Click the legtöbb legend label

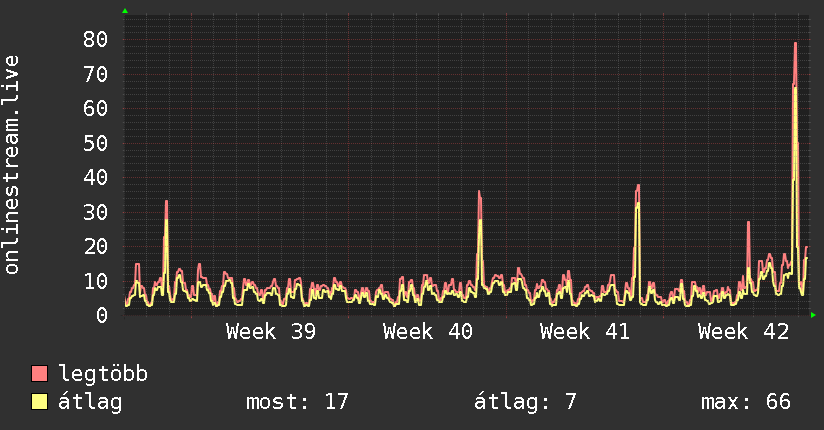(x=103, y=374)
